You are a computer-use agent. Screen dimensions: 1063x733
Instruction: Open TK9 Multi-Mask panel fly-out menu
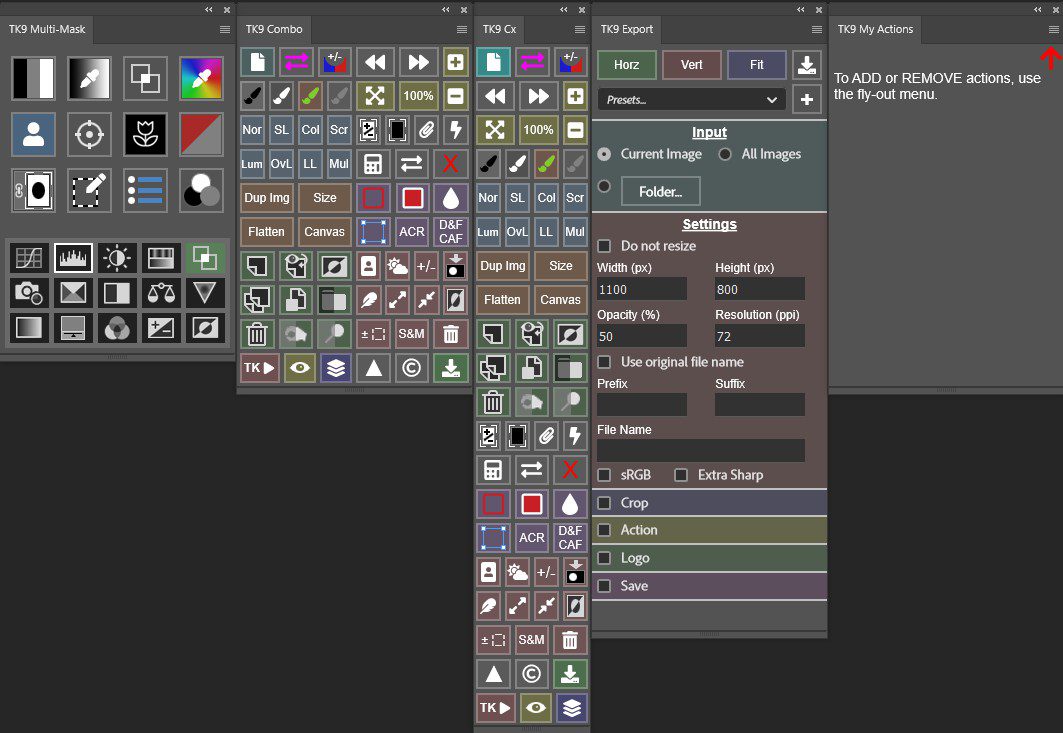(225, 30)
